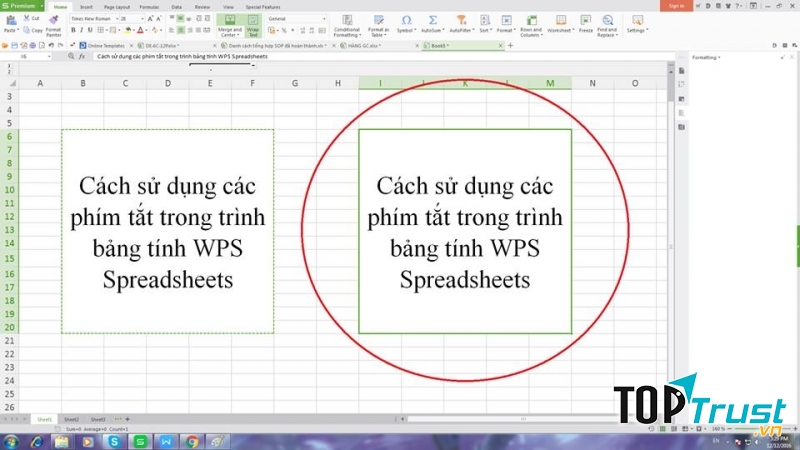The height and width of the screenshot is (450, 800).
Task: Switch to the Home ribbon tab
Action: point(60,7)
